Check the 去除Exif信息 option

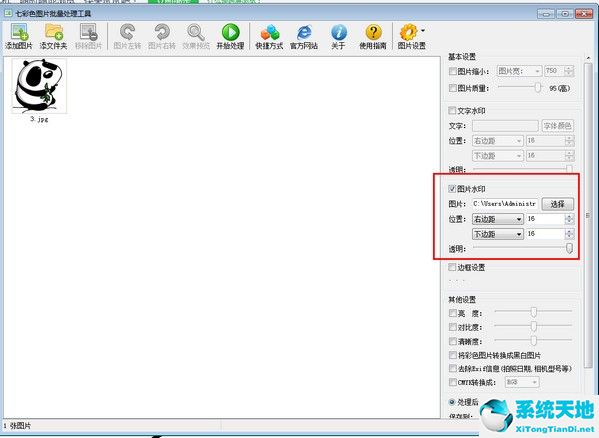click(x=453, y=369)
